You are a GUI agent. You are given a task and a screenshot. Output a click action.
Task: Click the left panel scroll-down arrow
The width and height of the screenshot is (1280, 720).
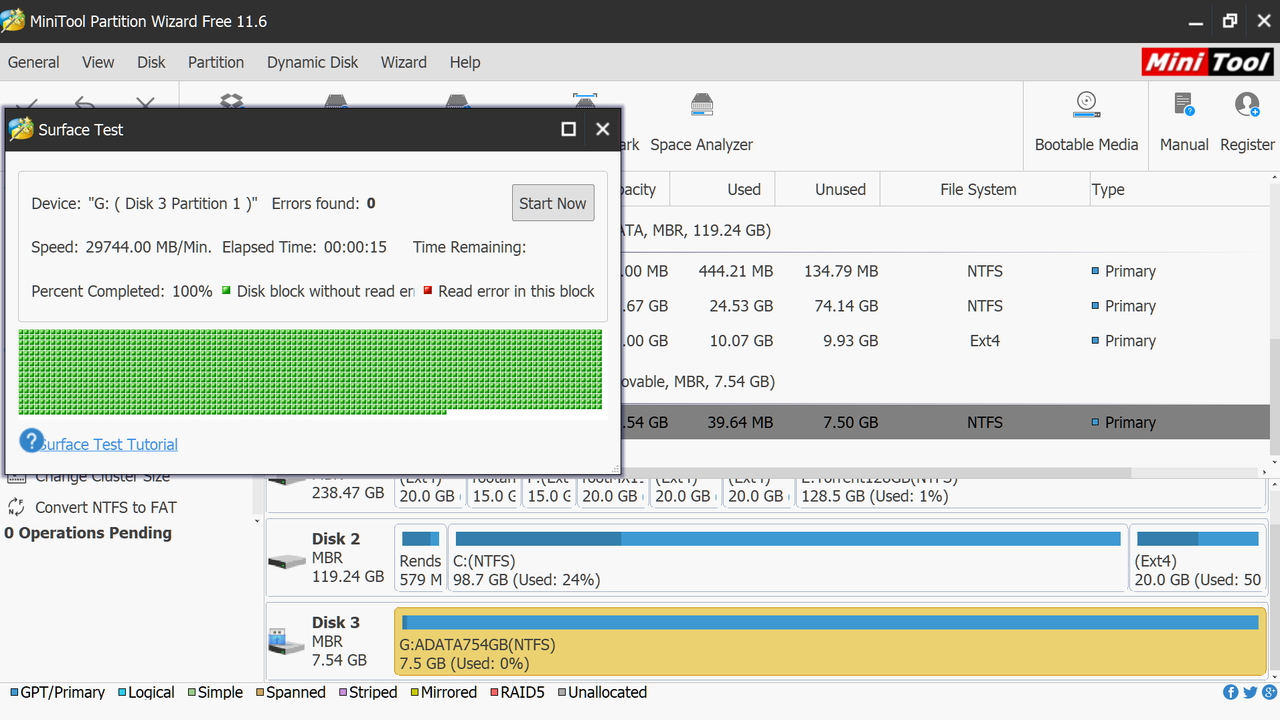pos(257,521)
